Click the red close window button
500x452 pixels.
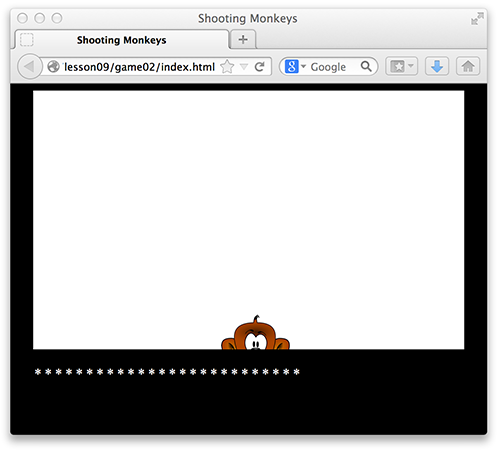point(22,18)
